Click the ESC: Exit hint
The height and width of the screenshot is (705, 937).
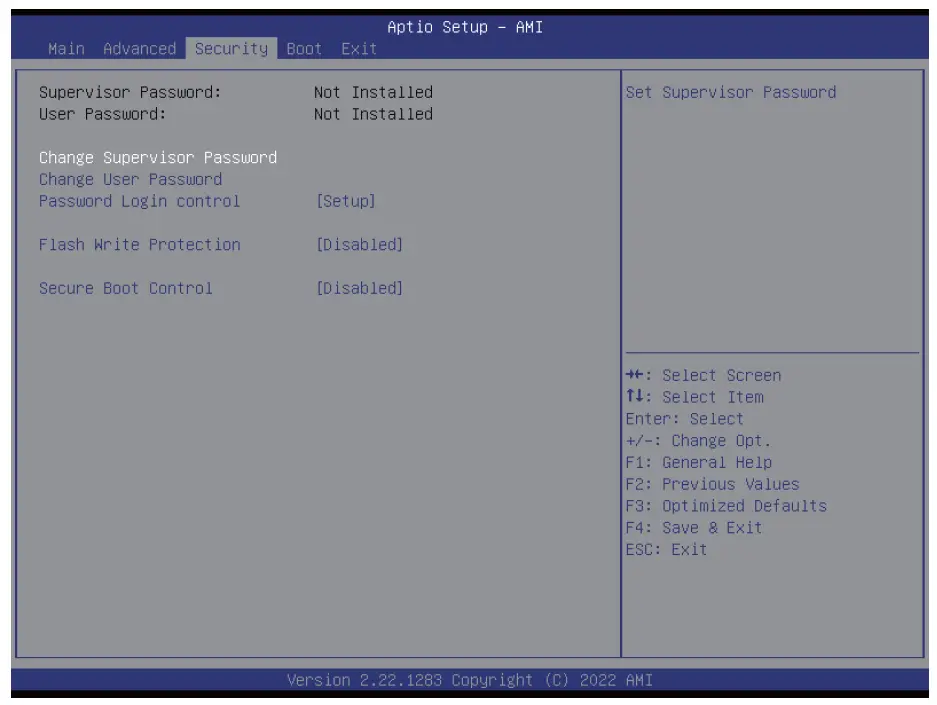coord(666,549)
